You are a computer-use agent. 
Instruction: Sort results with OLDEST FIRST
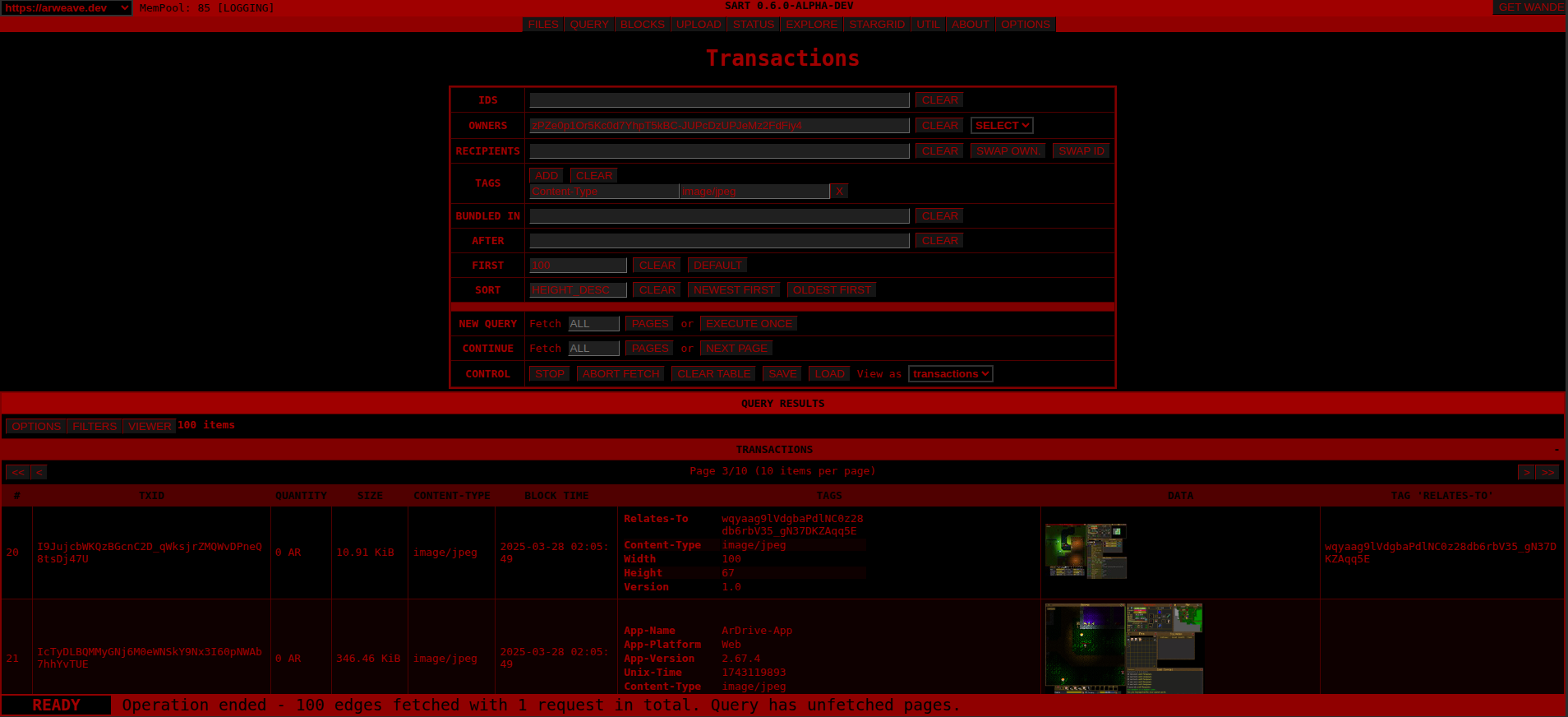pos(831,290)
